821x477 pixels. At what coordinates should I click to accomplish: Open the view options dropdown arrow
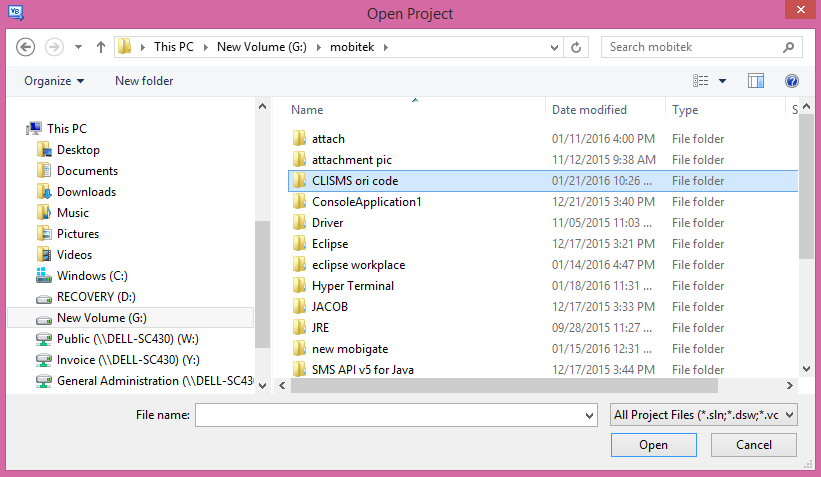tap(722, 80)
